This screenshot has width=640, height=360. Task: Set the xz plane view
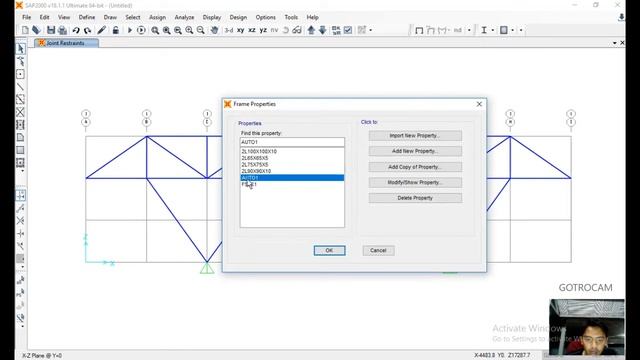(252, 30)
